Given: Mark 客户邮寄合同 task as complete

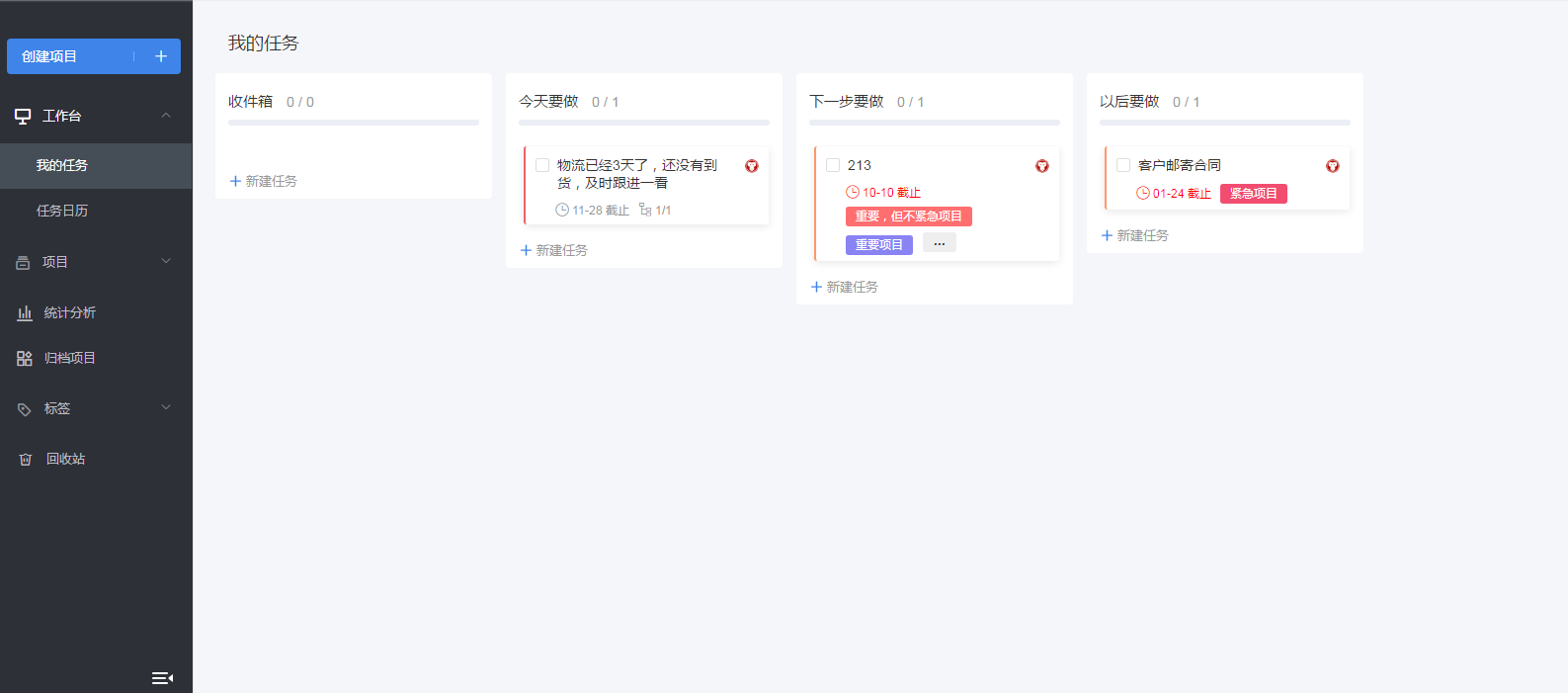Looking at the screenshot, I should click(1123, 165).
